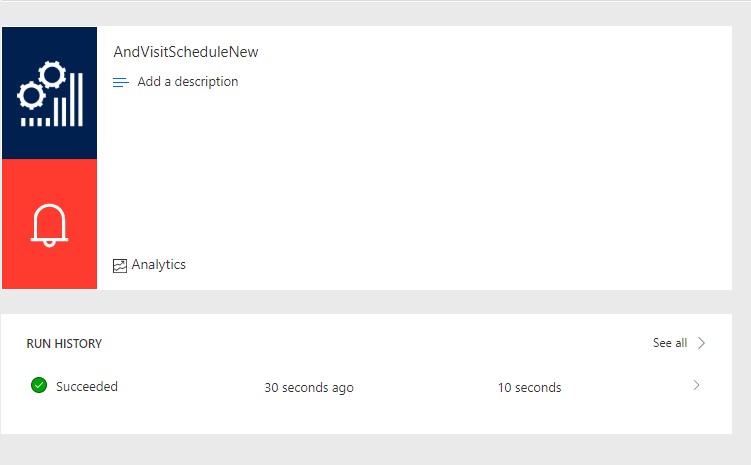751x465 pixels.
Task: Click the 10 seconds run duration
Action: pos(529,388)
